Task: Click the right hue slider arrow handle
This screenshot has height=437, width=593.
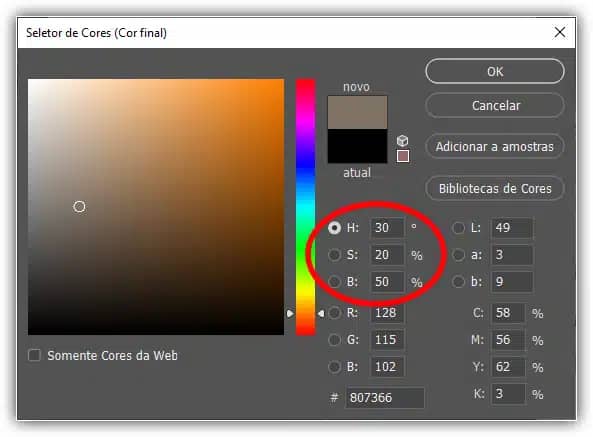Action: pyautogui.click(x=321, y=313)
